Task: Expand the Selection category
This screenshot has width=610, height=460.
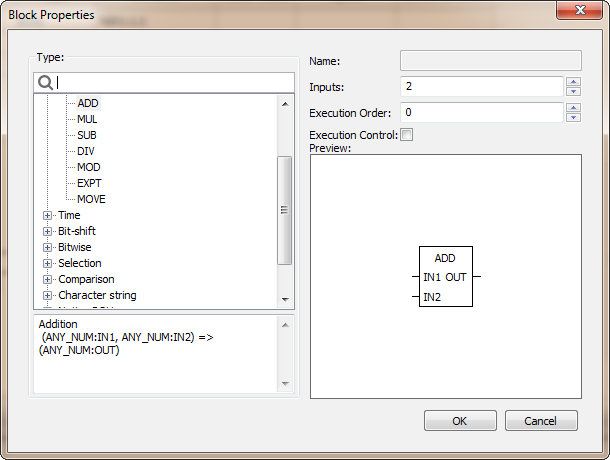Action: pyautogui.click(x=47, y=263)
